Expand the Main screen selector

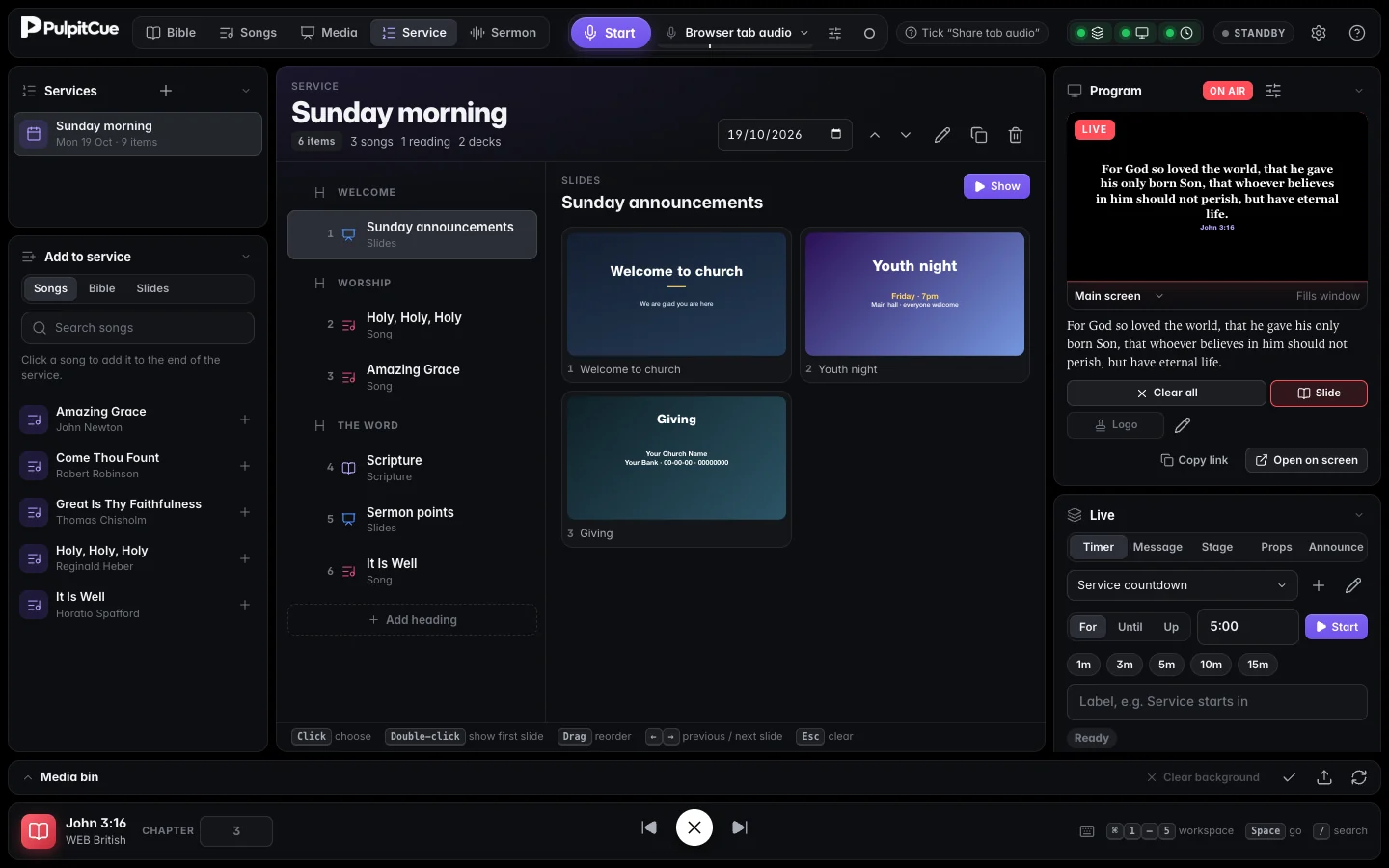tap(1120, 296)
